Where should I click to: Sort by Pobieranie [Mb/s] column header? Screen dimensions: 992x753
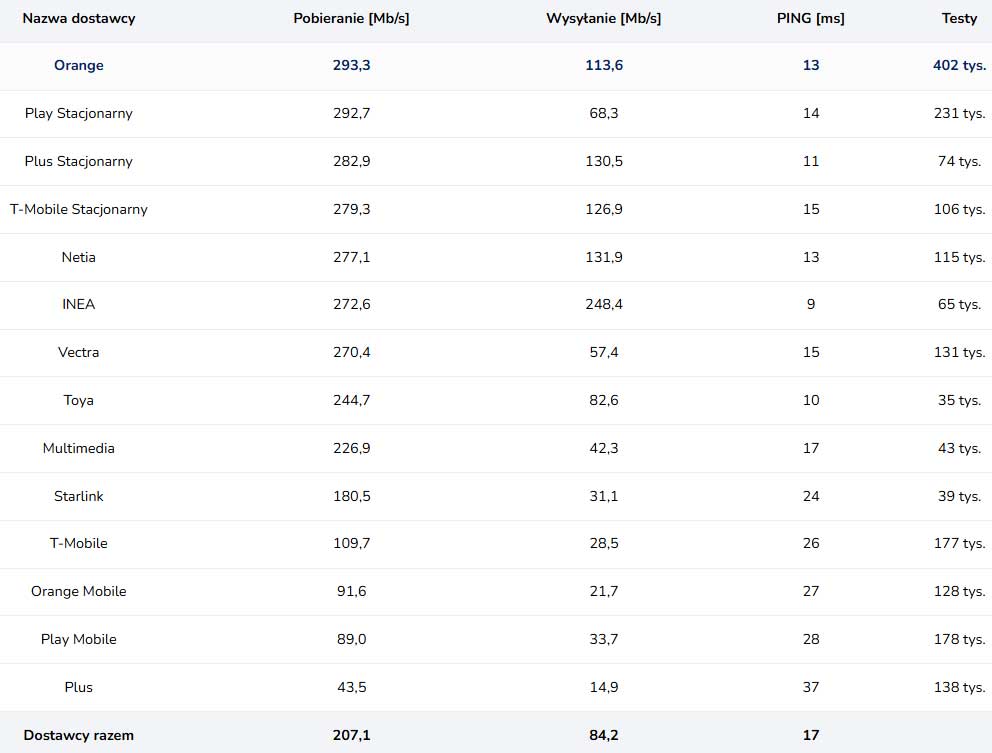(x=351, y=18)
